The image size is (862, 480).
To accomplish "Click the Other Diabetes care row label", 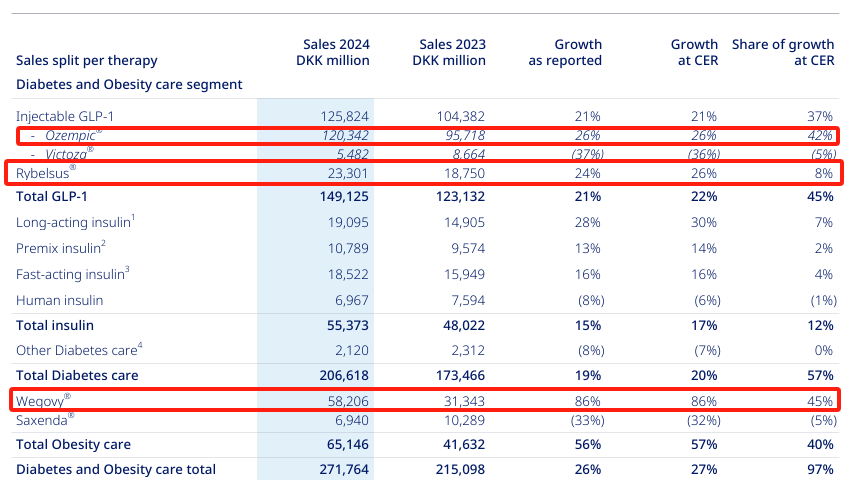I will click(75, 350).
